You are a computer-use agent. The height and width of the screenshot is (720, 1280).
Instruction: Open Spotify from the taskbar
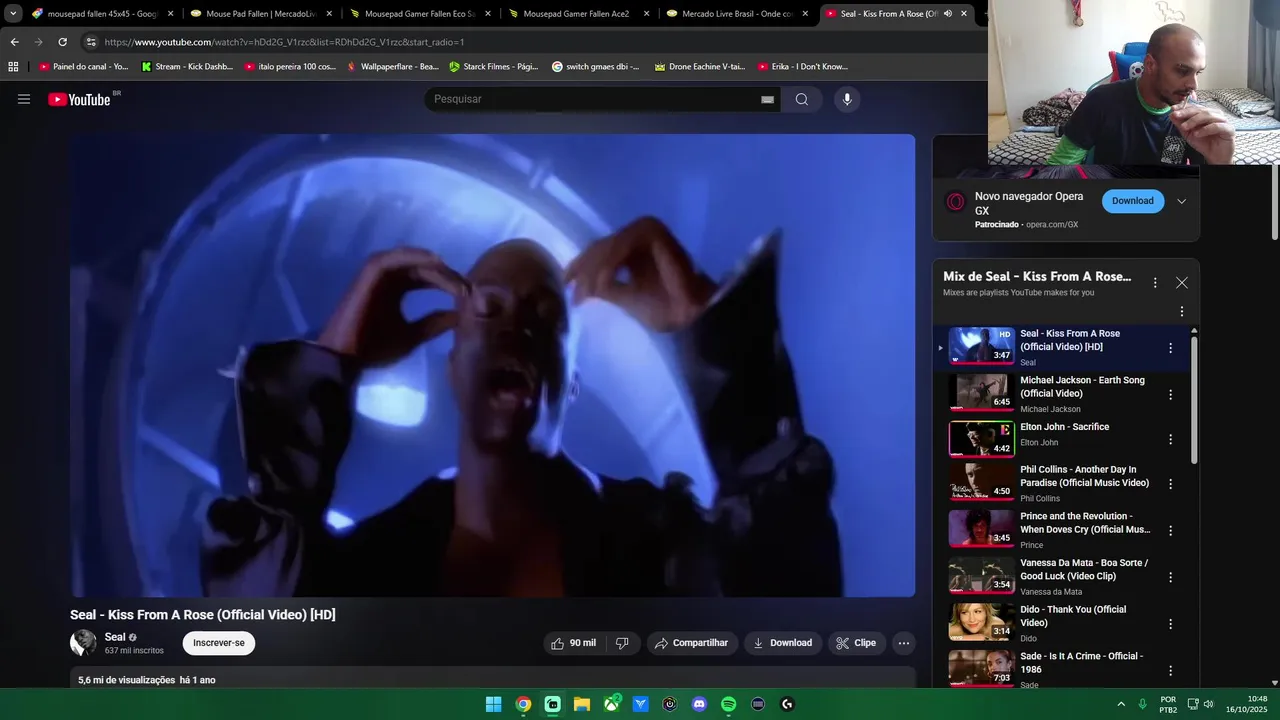pos(728,704)
